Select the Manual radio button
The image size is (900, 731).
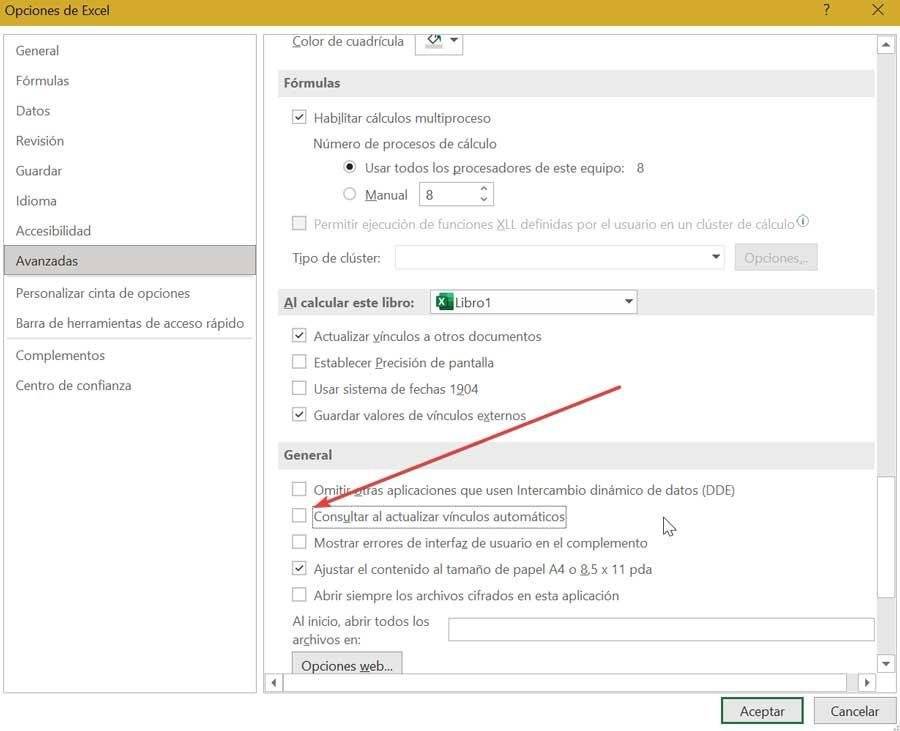click(x=350, y=195)
